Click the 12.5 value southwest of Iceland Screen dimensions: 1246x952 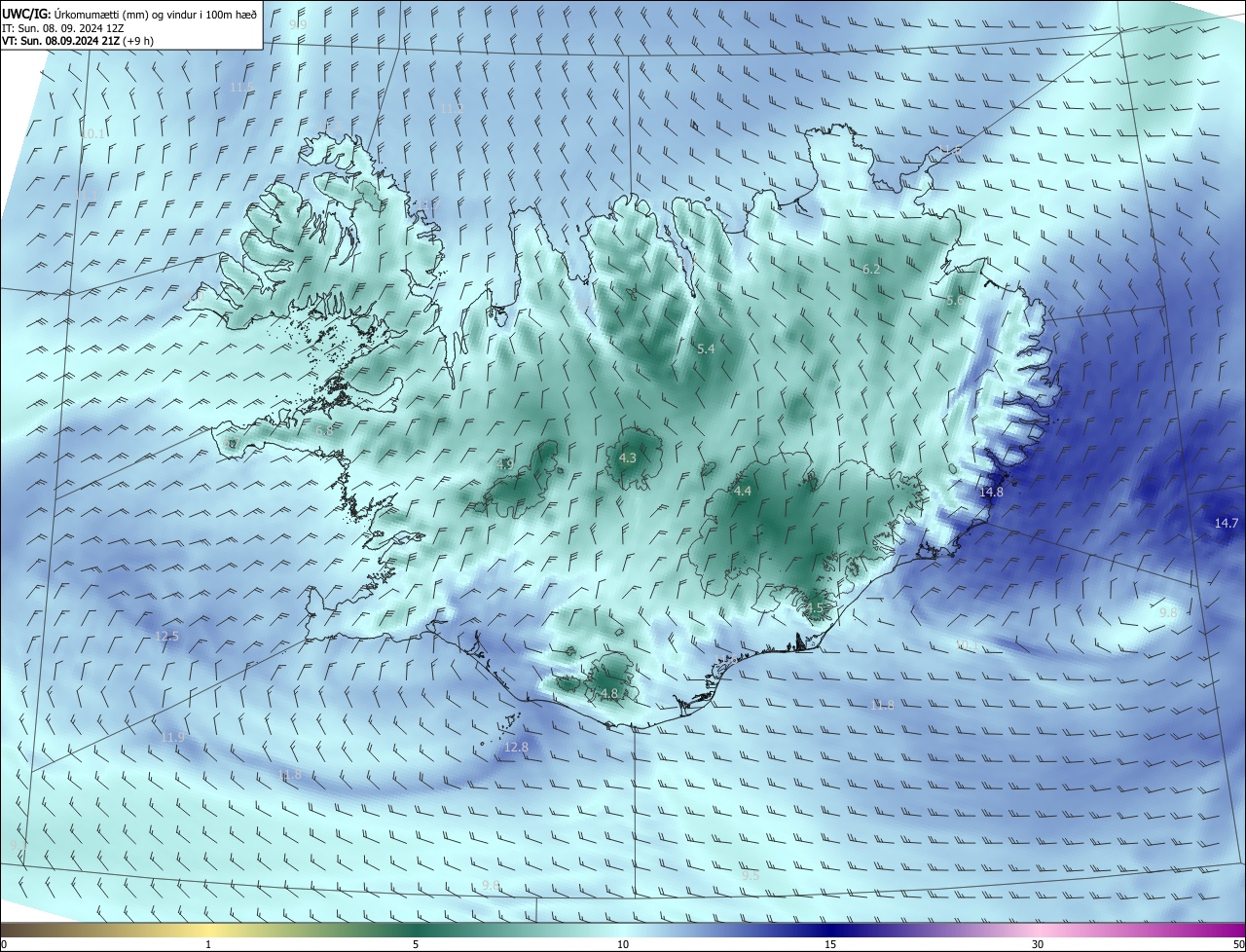point(167,637)
